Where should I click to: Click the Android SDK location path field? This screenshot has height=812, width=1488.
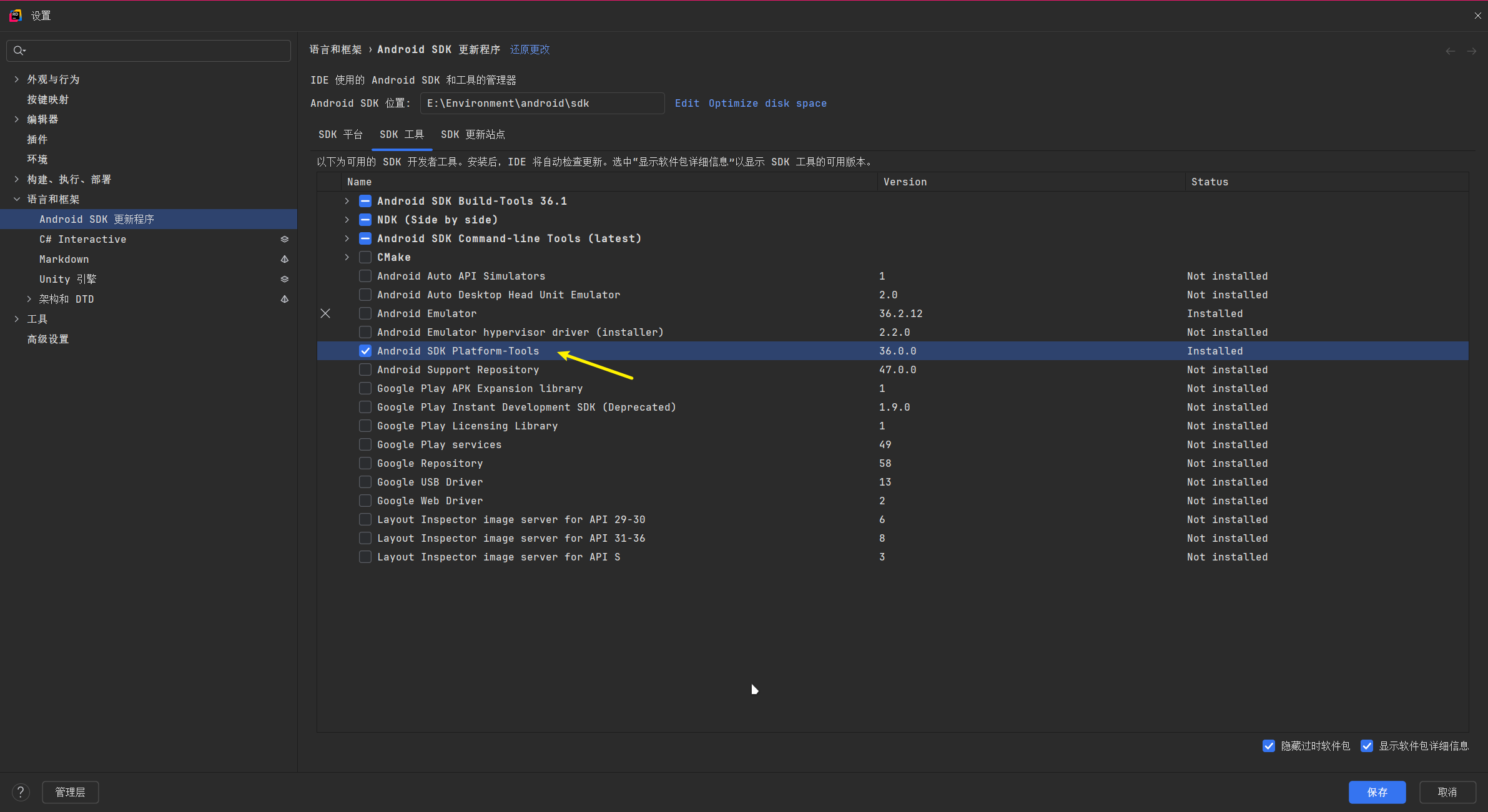tap(541, 103)
